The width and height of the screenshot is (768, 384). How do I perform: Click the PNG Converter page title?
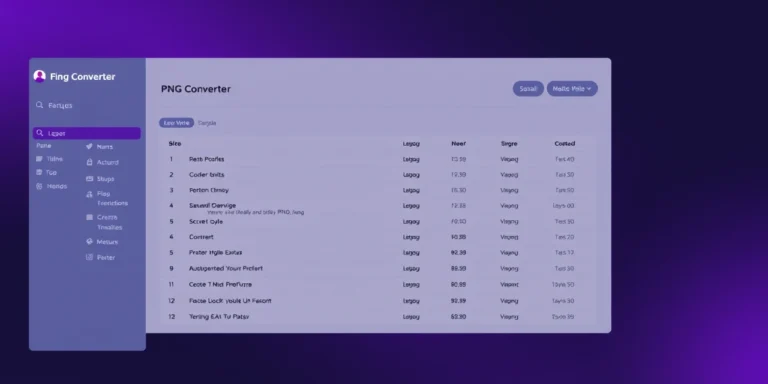(196, 89)
